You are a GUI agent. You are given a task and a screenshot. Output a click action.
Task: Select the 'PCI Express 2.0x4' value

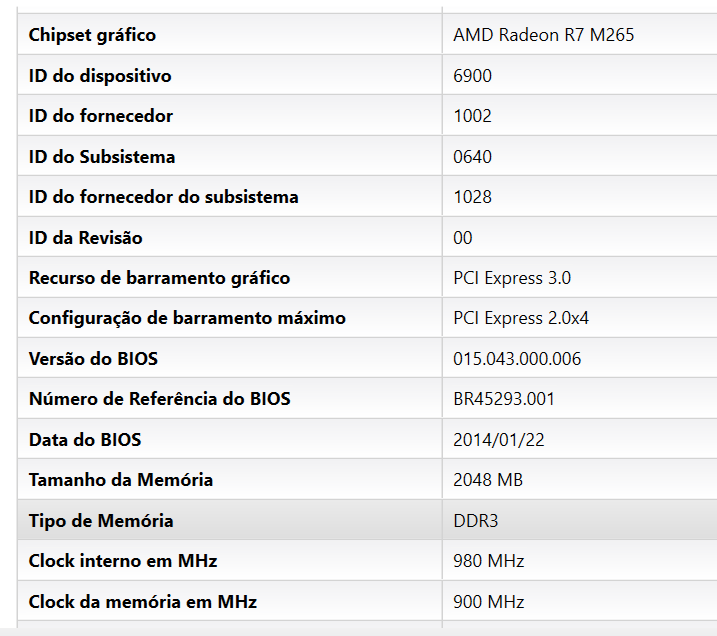(x=520, y=318)
